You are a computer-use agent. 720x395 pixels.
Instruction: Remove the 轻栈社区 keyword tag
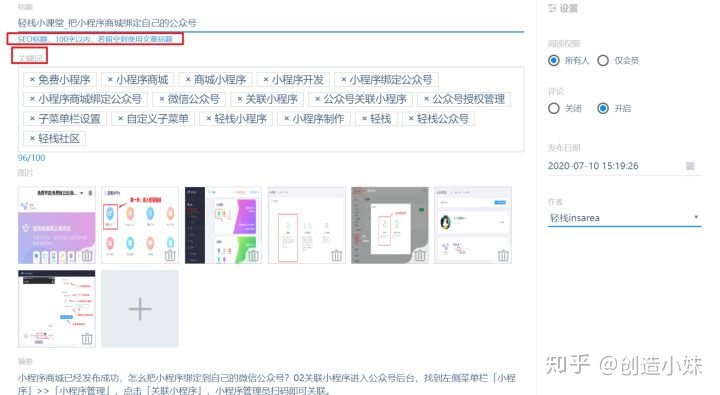pyautogui.click(x=32, y=138)
